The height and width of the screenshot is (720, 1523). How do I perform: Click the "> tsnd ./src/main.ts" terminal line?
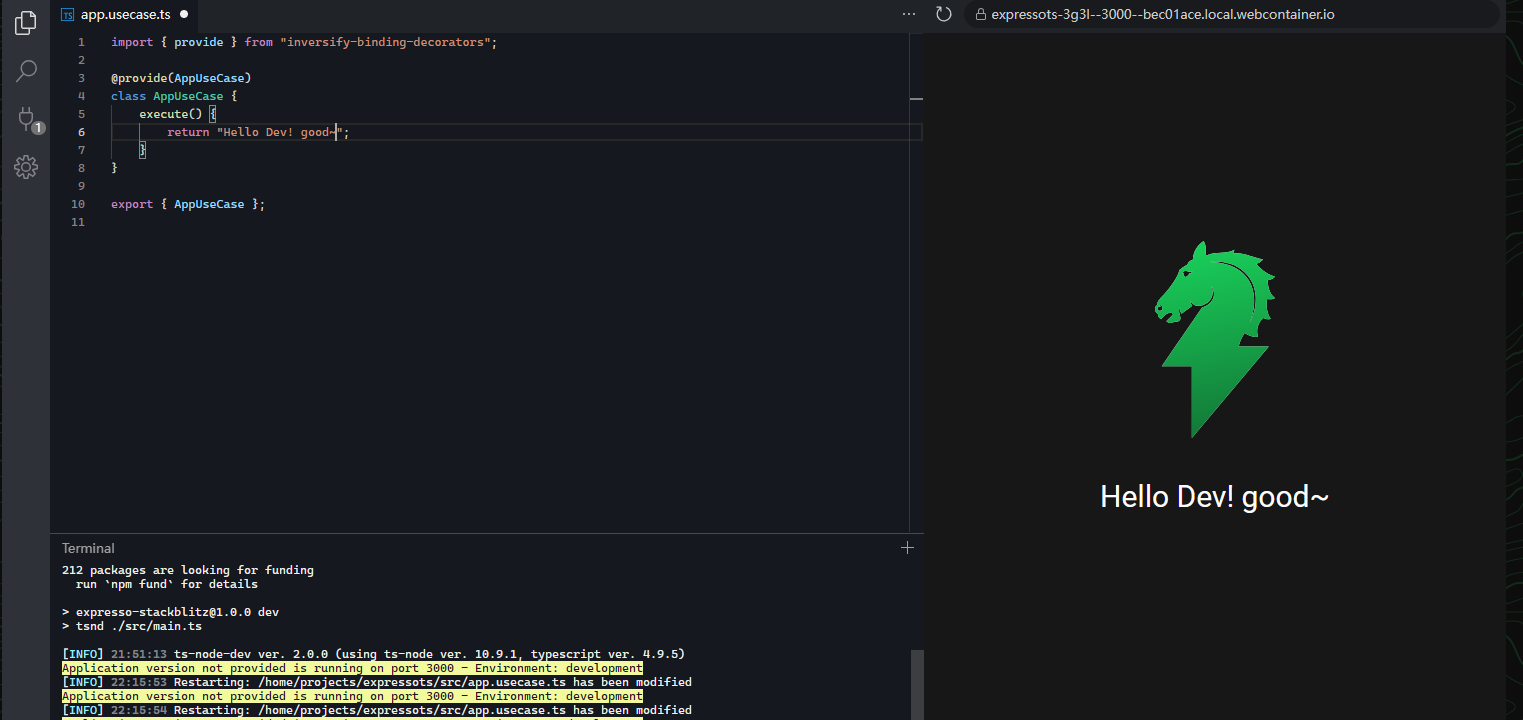click(x=132, y=626)
